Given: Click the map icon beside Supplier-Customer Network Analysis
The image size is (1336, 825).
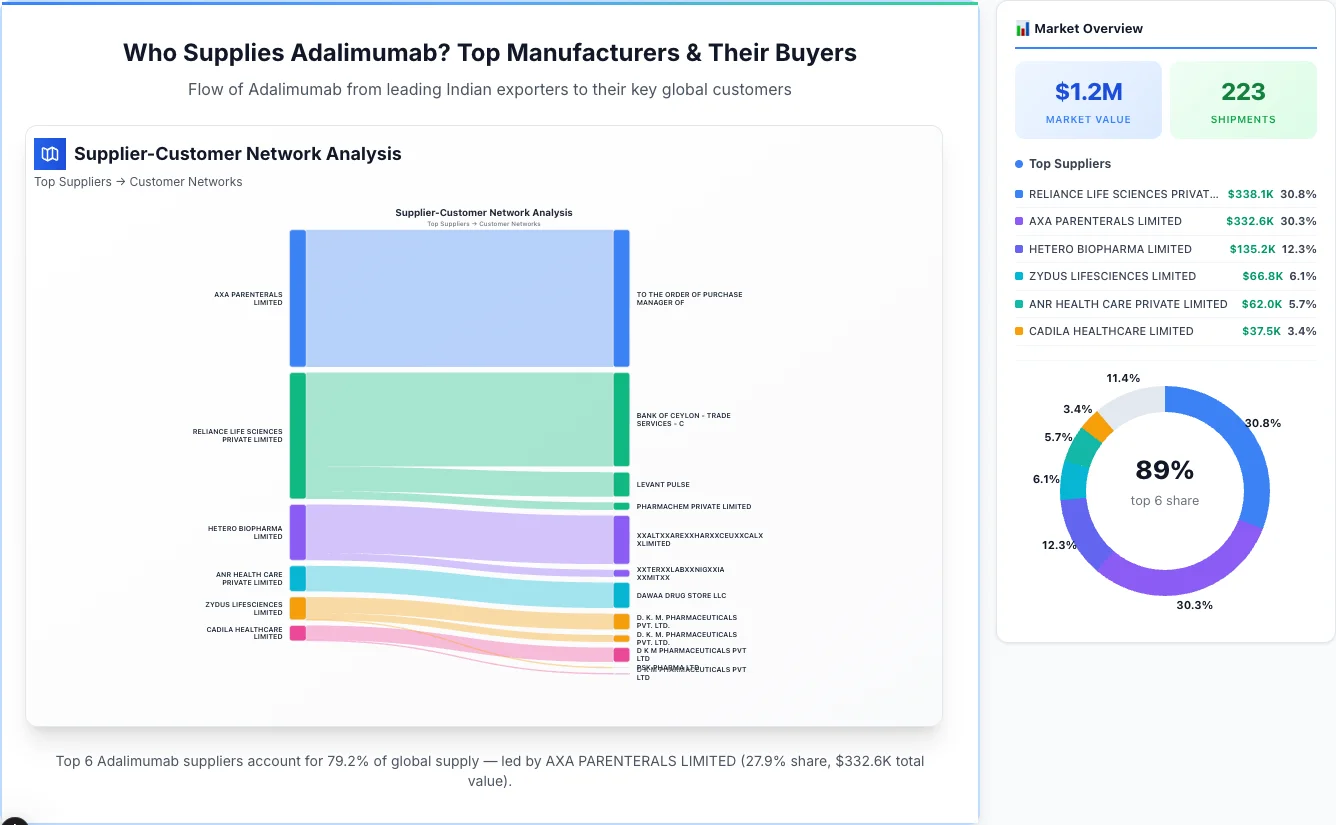Looking at the screenshot, I should 49,154.
